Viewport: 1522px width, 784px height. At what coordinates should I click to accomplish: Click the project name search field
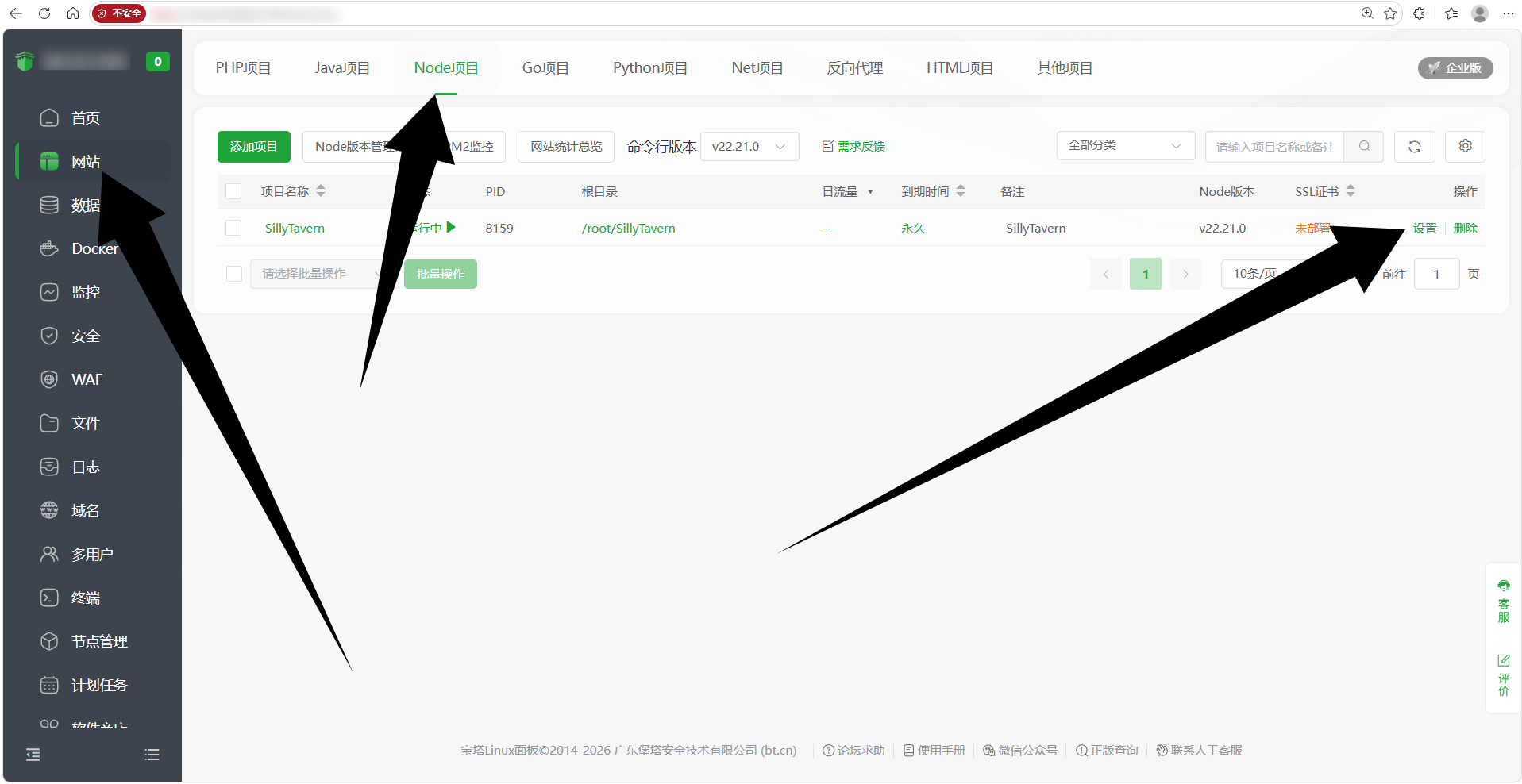point(1273,147)
